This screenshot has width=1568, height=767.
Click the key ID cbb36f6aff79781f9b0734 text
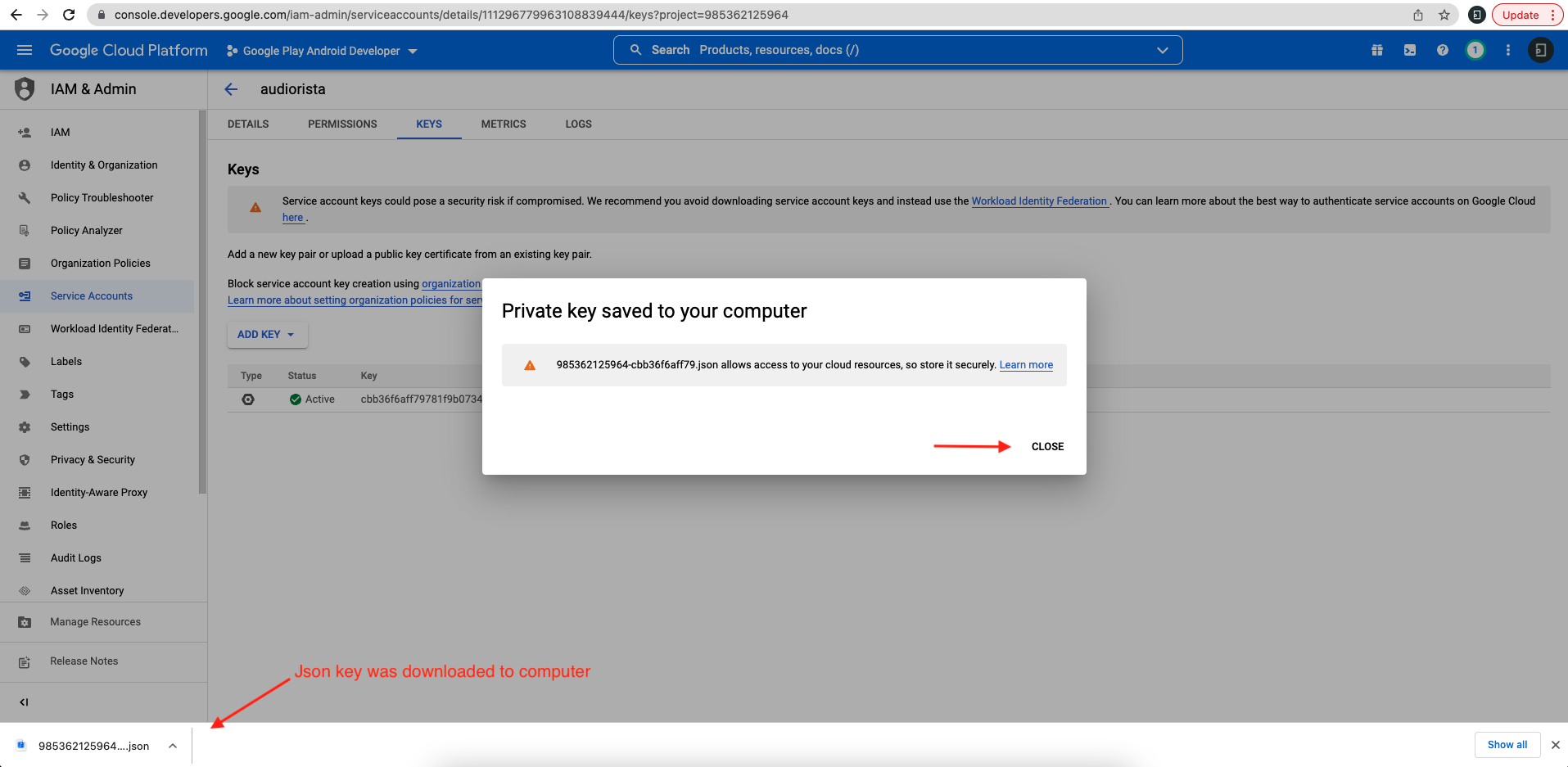click(x=422, y=399)
